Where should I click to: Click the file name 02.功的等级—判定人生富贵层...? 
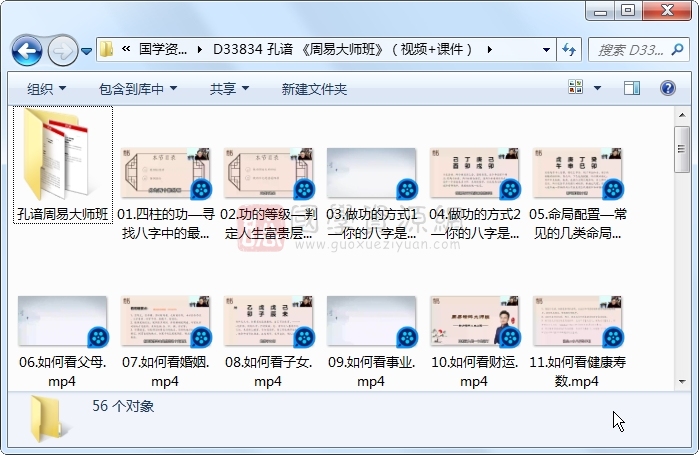point(268,223)
